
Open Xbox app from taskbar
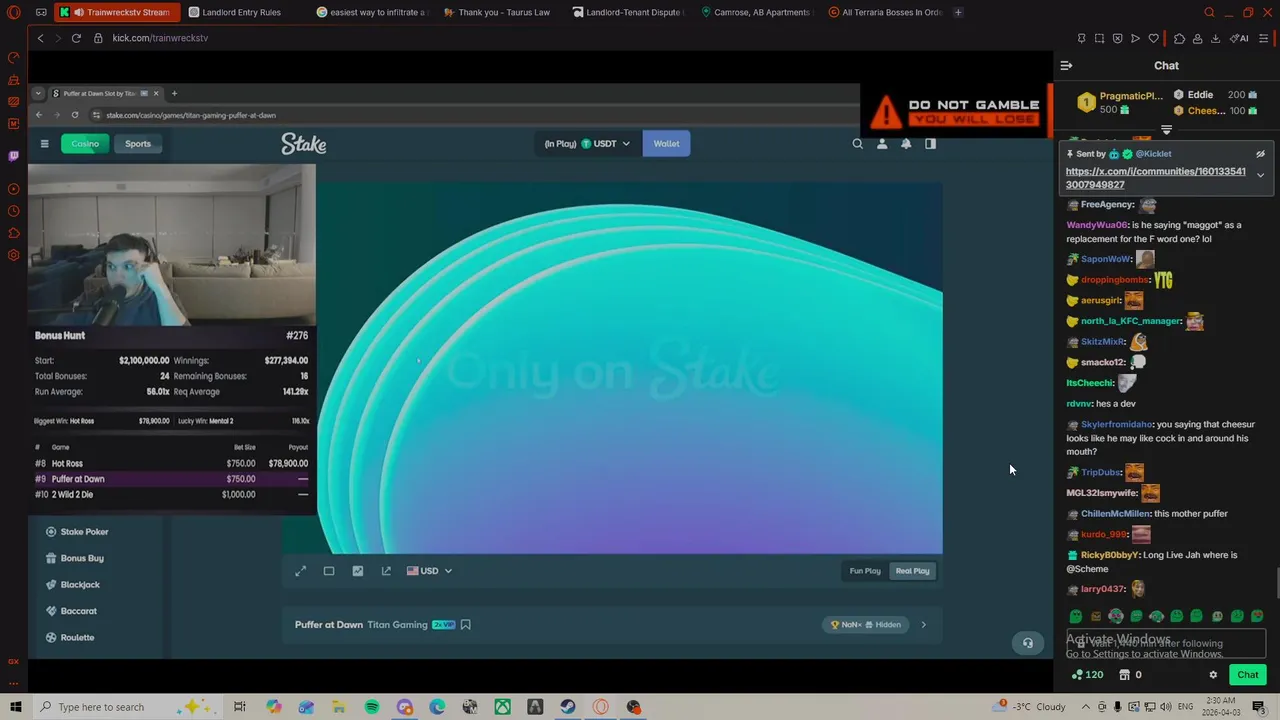tap(503, 707)
